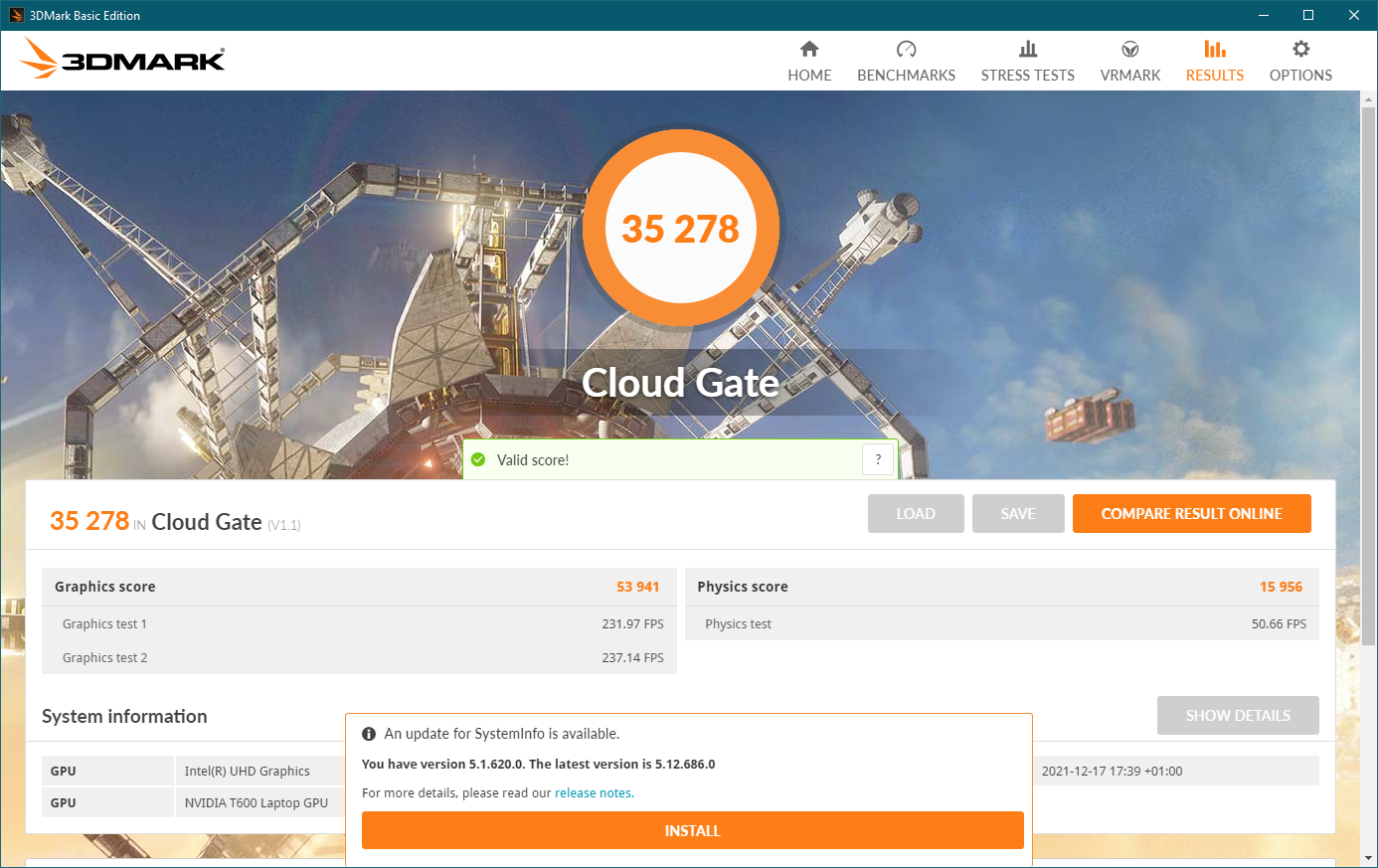Click the Options gear icon
The image size is (1378, 868).
pyautogui.click(x=1300, y=49)
